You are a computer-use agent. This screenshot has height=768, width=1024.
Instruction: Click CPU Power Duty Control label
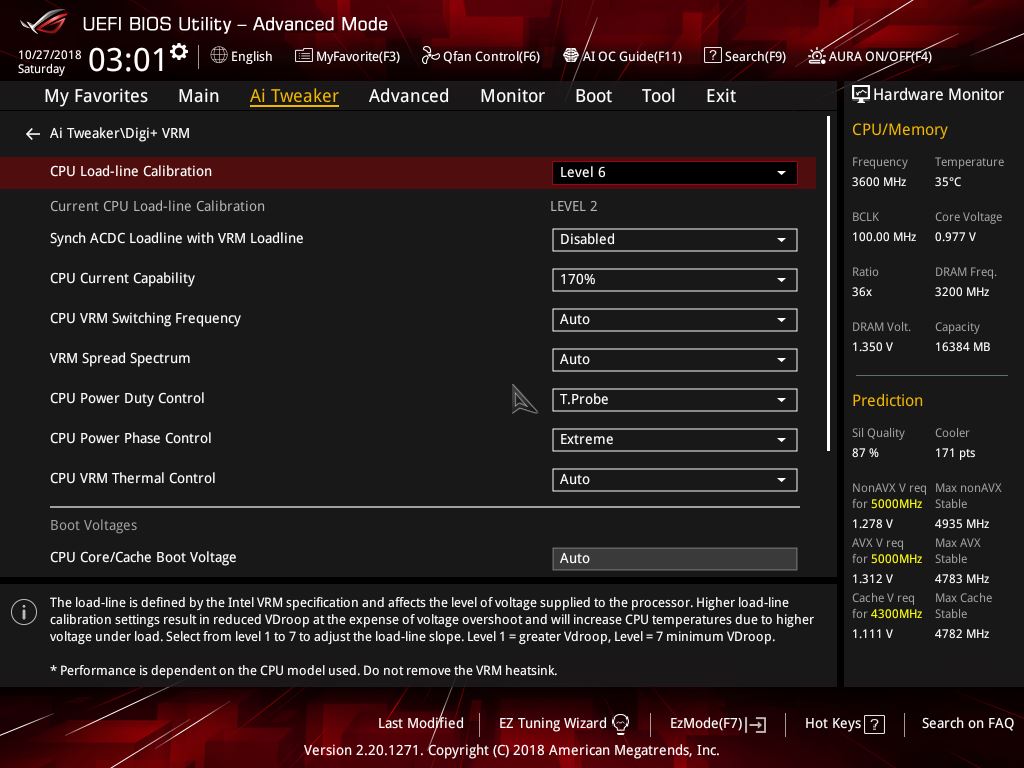127,398
